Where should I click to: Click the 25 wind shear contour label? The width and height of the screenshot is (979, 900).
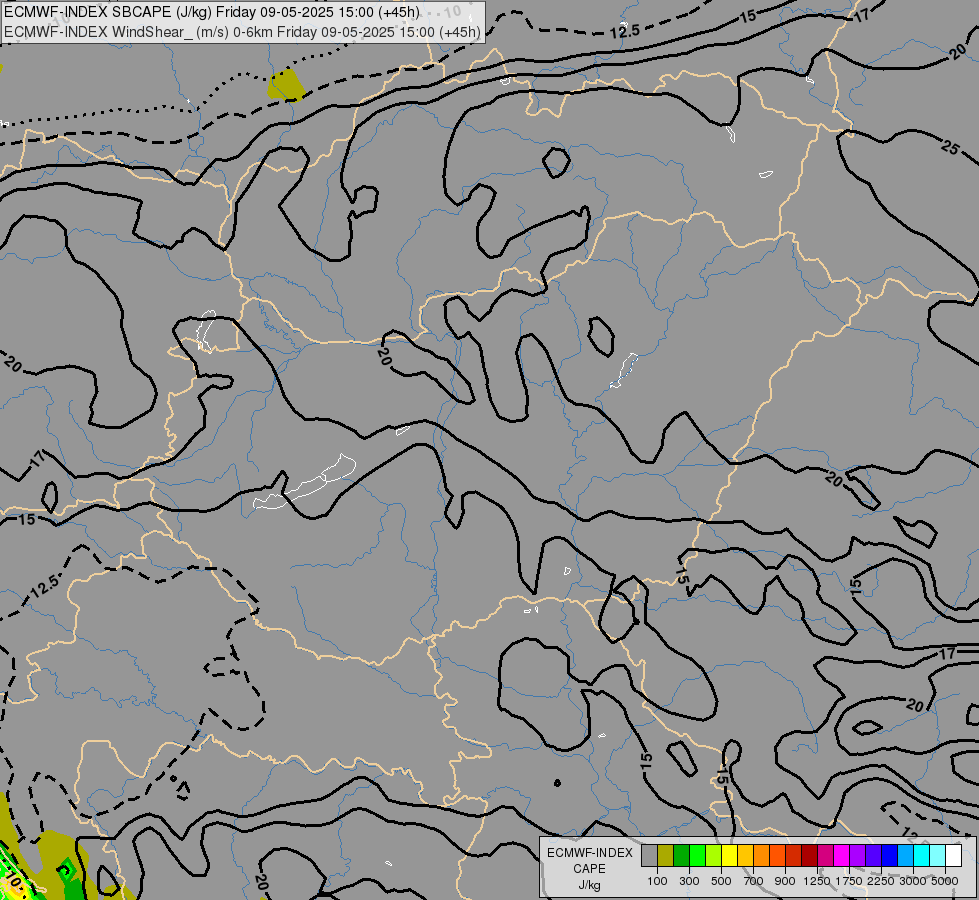click(x=950, y=148)
